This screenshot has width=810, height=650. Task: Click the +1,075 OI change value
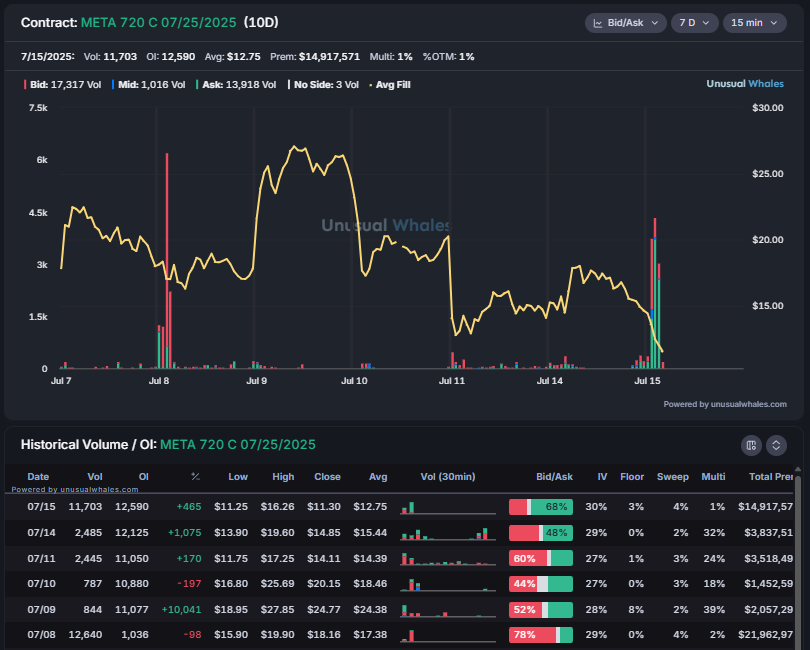click(184, 532)
